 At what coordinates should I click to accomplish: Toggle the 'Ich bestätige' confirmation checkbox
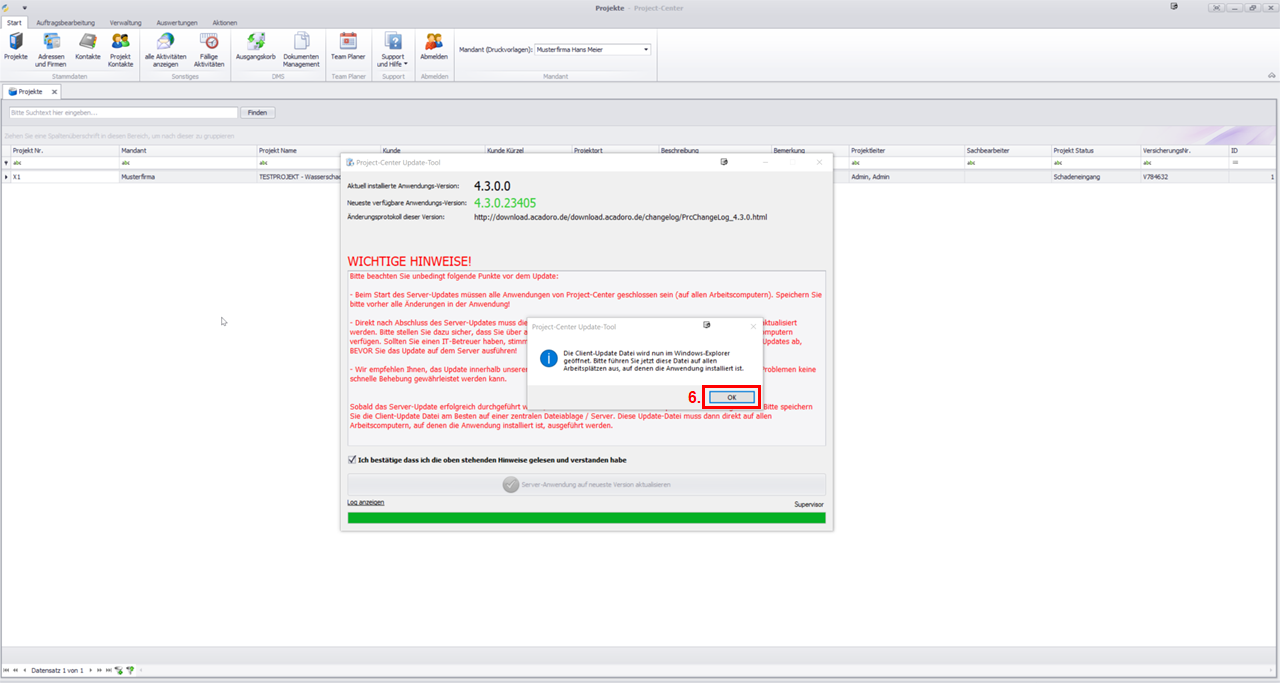click(x=352, y=460)
